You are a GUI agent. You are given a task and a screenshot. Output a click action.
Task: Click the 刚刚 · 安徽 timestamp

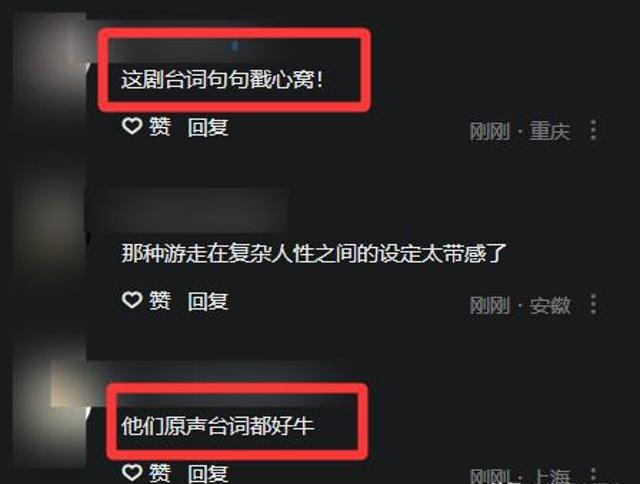pyautogui.click(x=519, y=305)
